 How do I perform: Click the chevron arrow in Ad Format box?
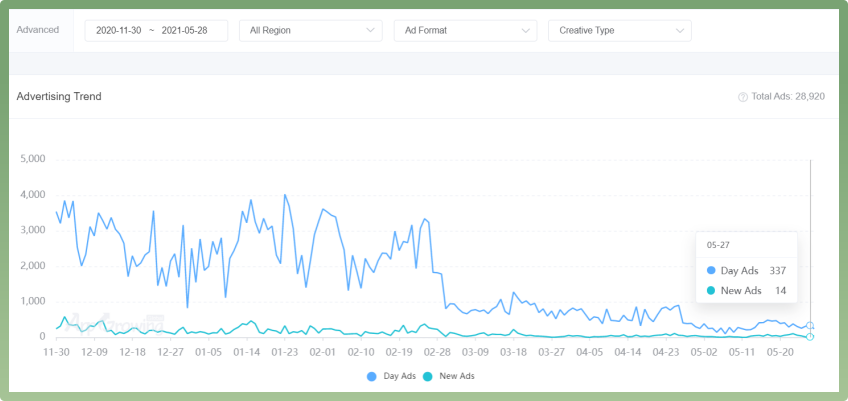[x=526, y=31]
